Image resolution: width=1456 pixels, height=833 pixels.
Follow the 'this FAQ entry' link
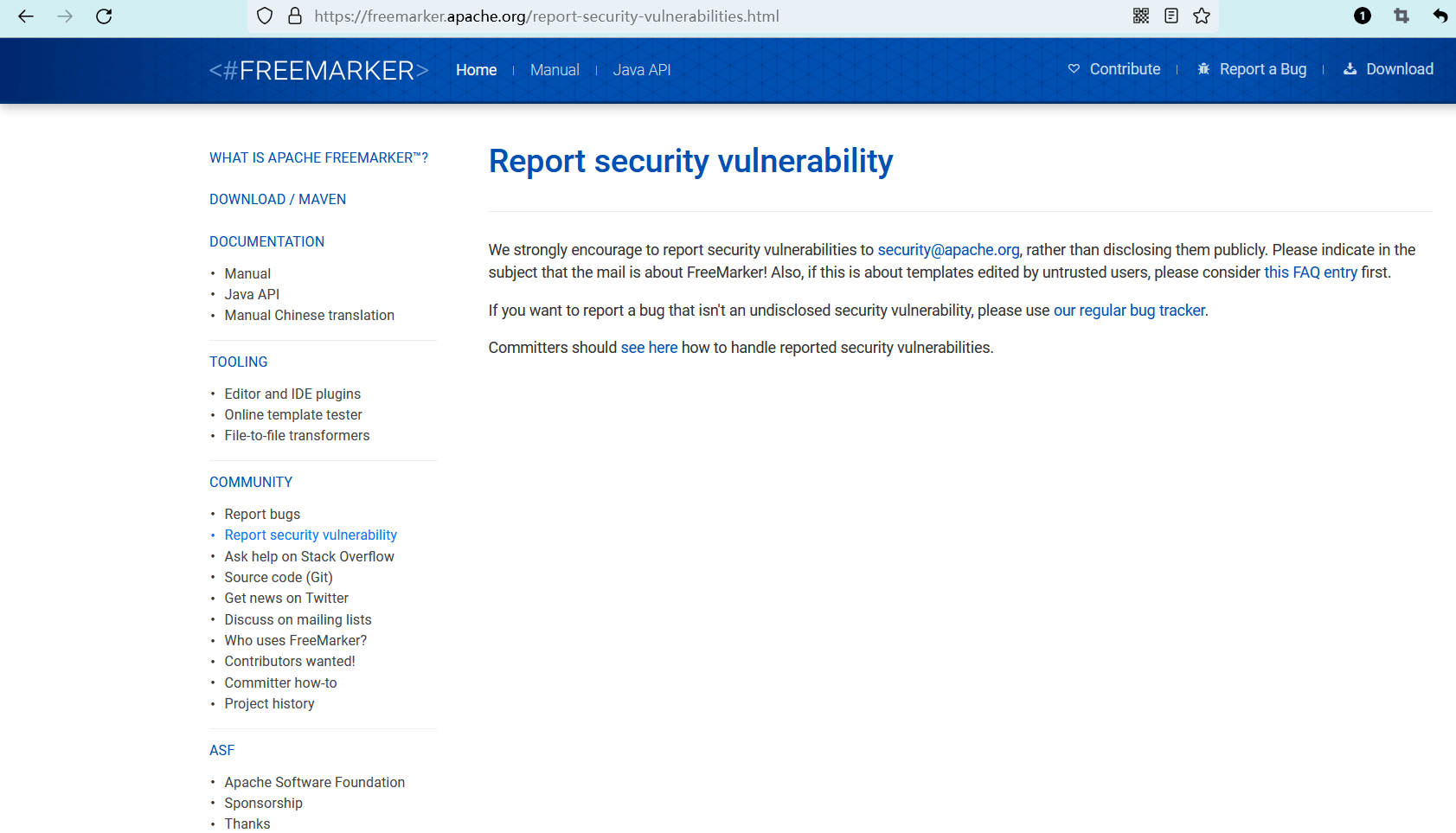1310,272
